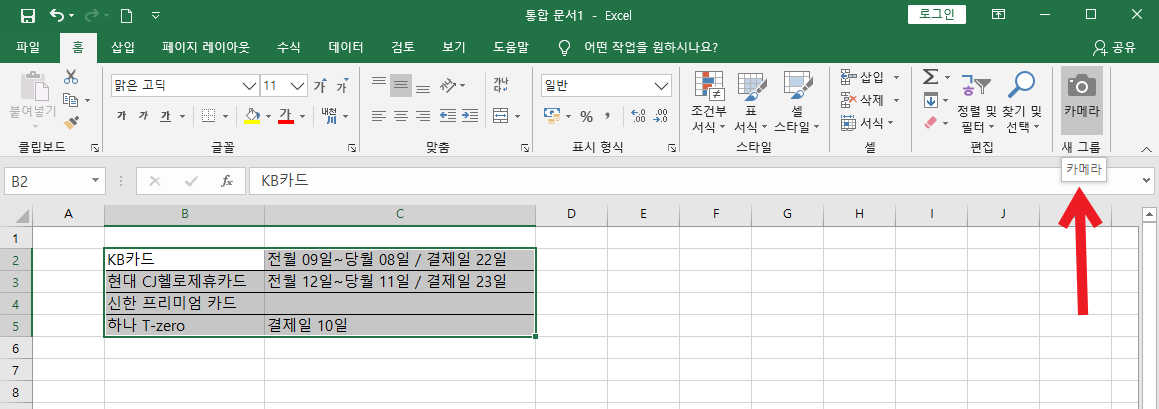The image size is (1159, 409).
Task: Toggle Middle Align (highlighted) button
Action: tap(401, 86)
